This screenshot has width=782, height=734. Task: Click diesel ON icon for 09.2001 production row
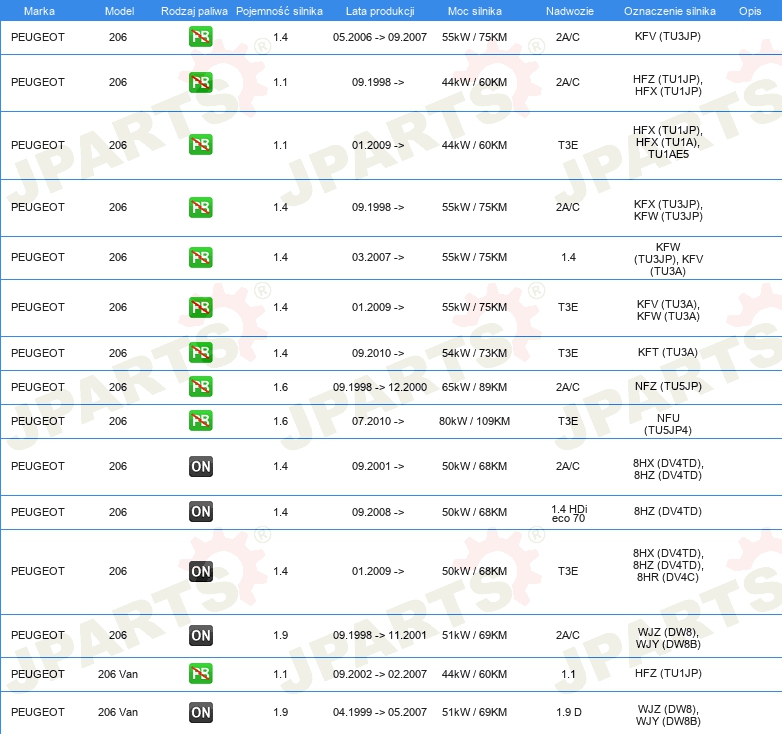tap(200, 466)
